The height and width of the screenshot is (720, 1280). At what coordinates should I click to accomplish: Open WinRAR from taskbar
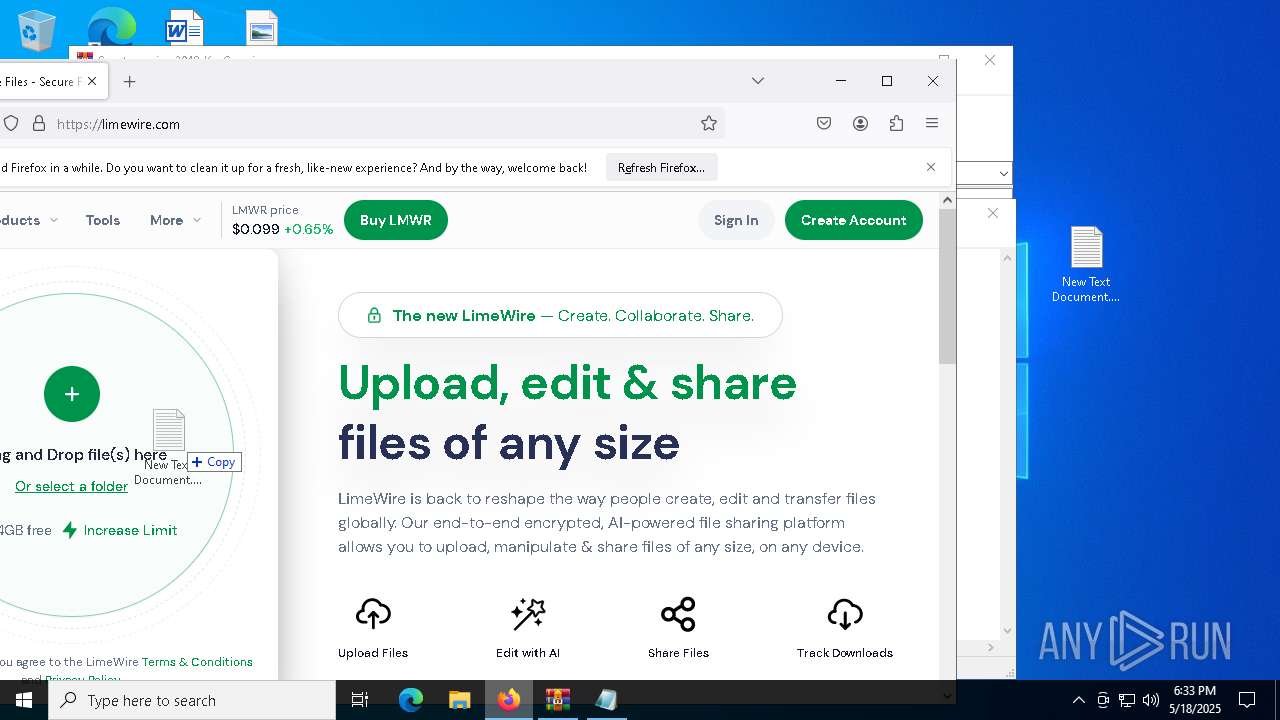(557, 700)
